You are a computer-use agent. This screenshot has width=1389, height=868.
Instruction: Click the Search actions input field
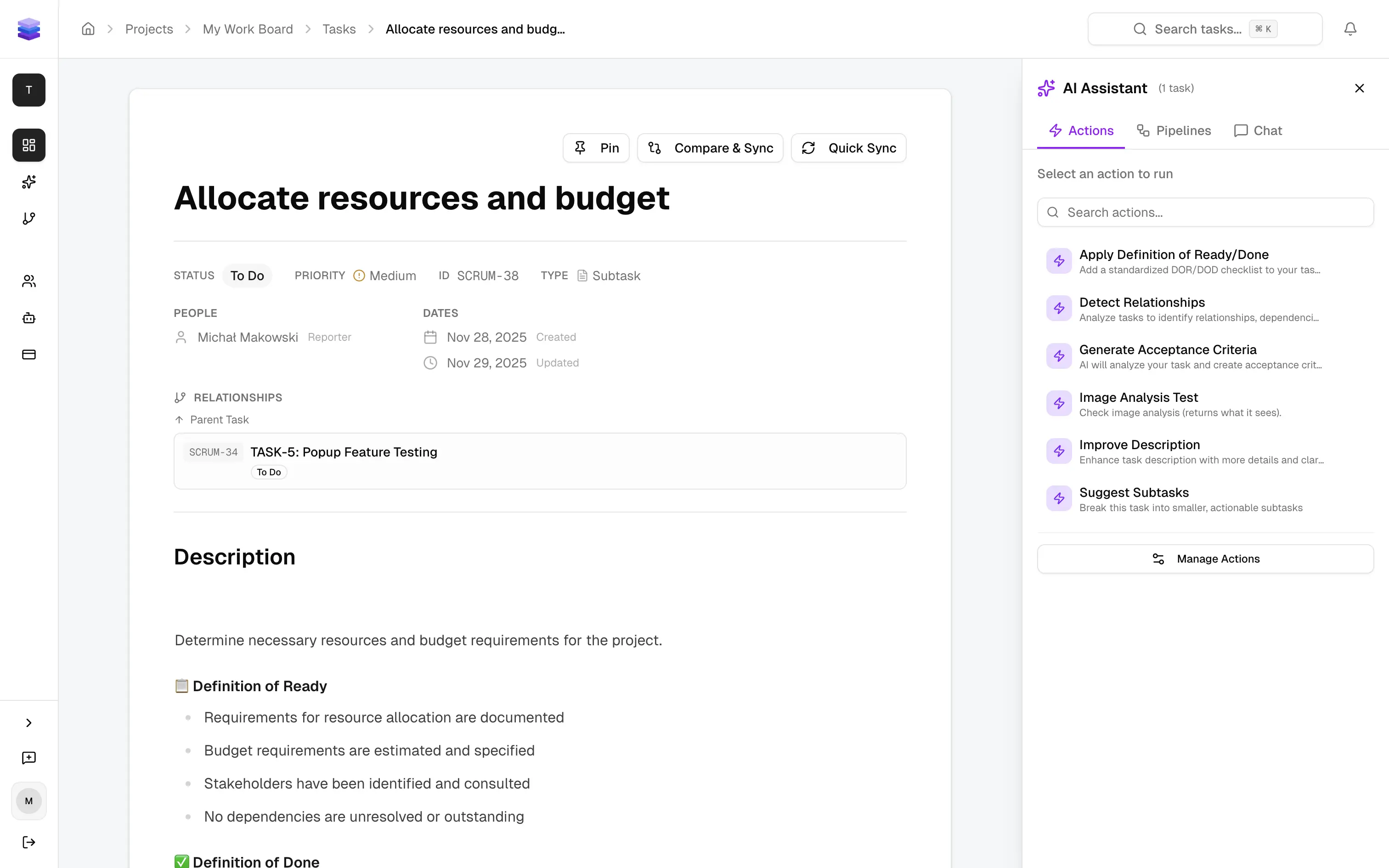click(x=1205, y=212)
